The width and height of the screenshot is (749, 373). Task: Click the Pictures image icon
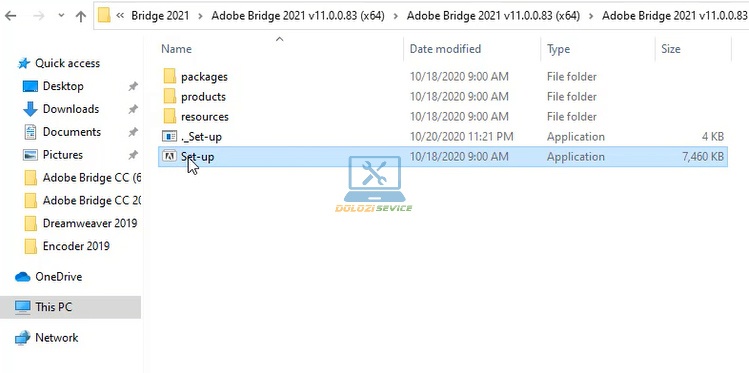point(30,155)
